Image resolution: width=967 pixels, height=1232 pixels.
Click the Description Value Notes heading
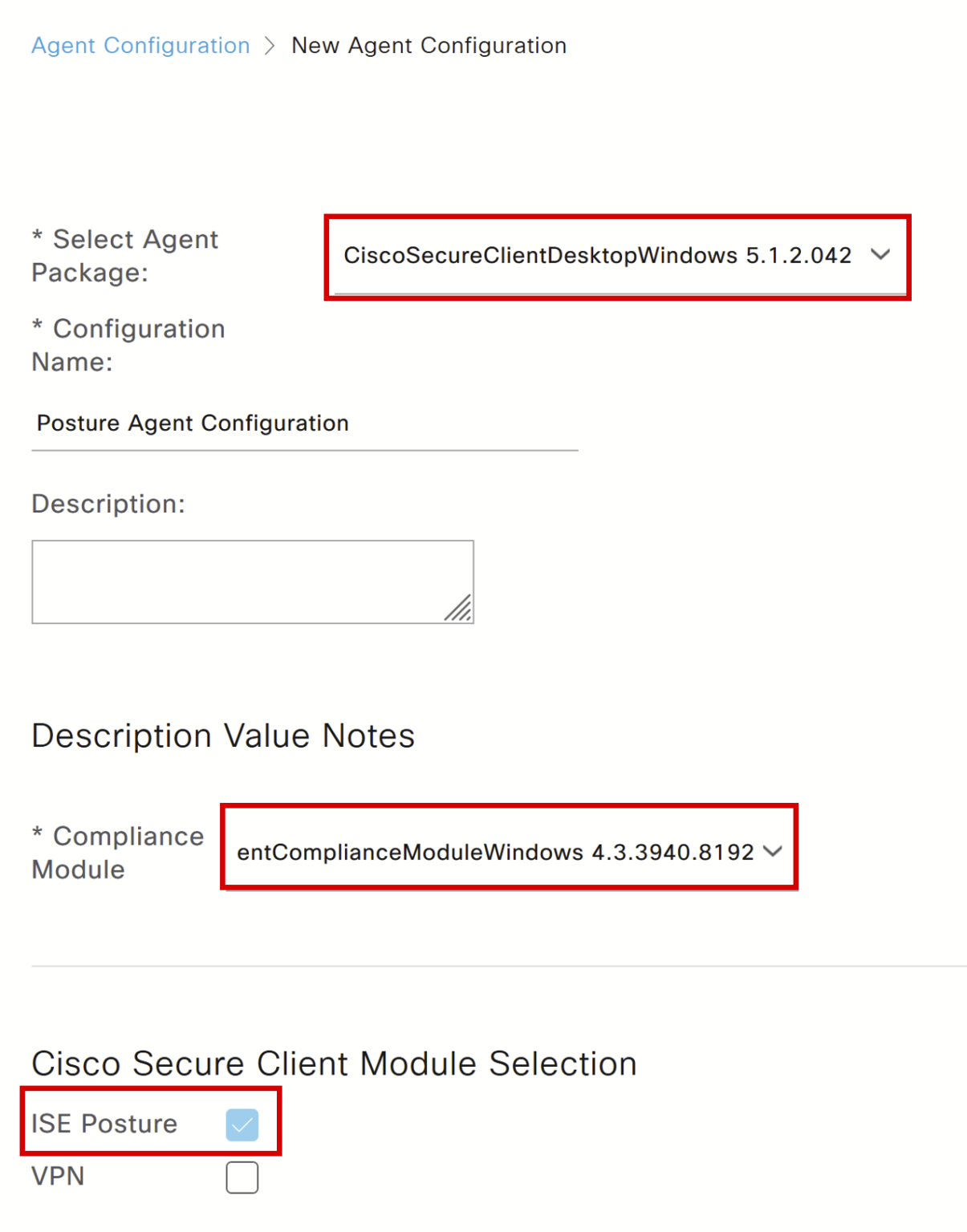(222, 735)
